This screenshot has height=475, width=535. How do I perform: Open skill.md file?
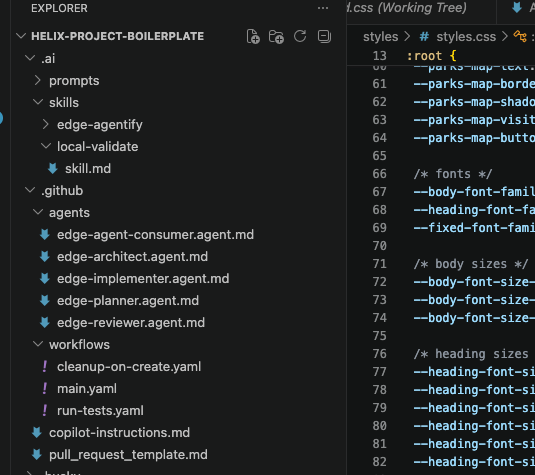(x=88, y=169)
